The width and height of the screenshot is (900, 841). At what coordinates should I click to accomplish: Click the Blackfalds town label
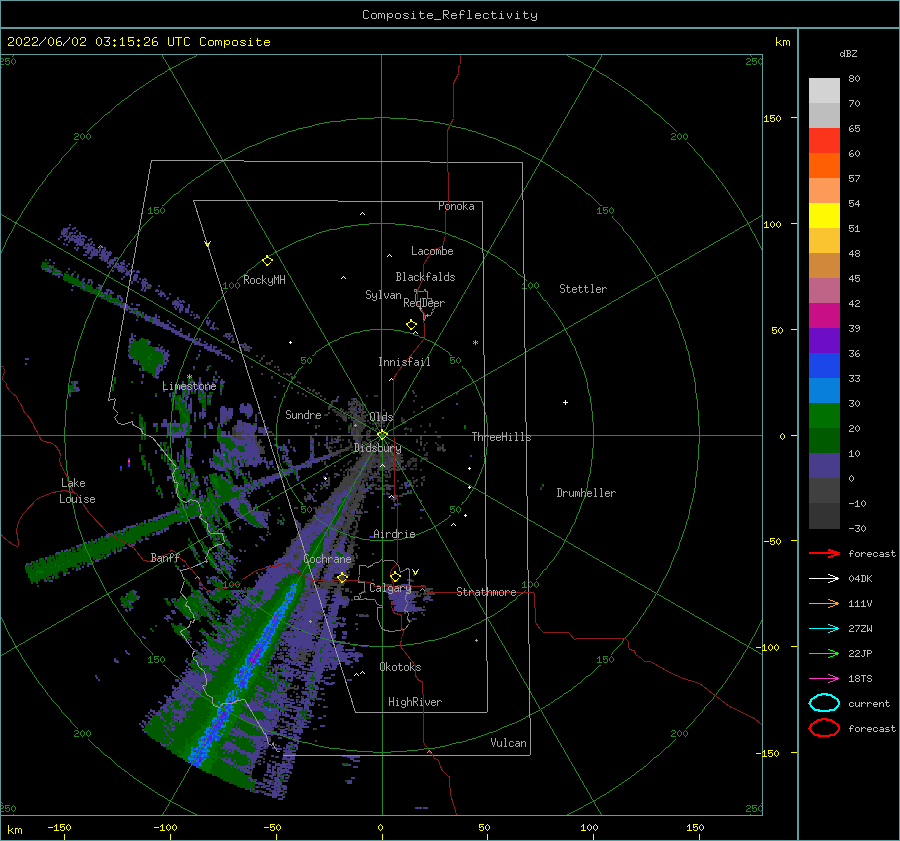[x=425, y=277]
